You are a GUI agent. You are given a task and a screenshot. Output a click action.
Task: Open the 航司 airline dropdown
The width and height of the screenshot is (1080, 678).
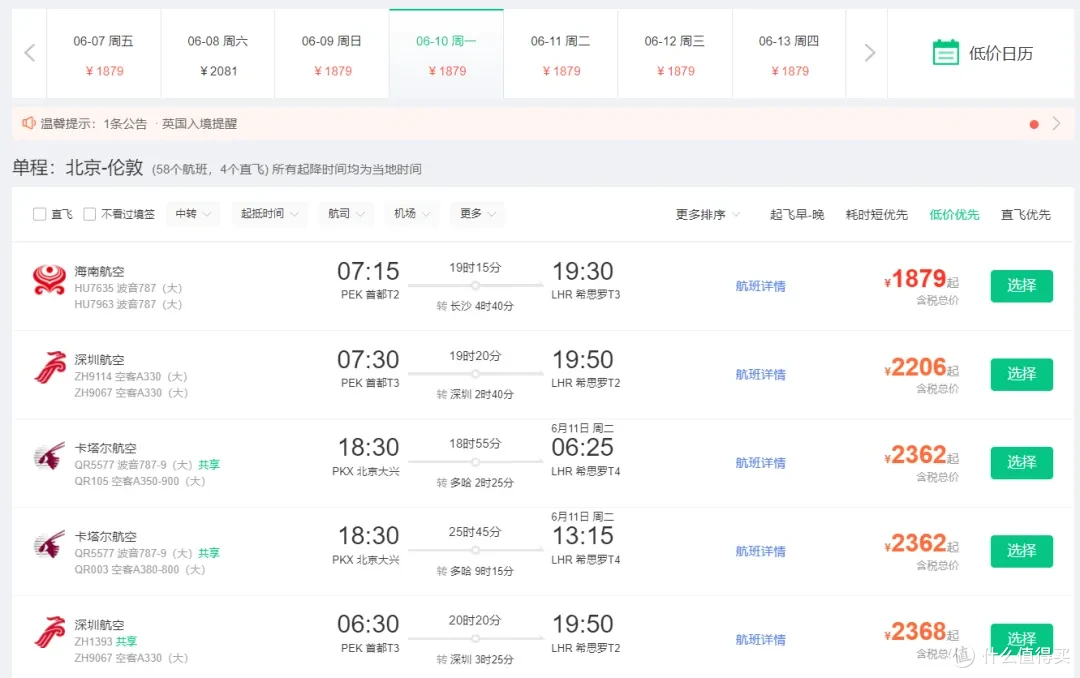point(346,214)
